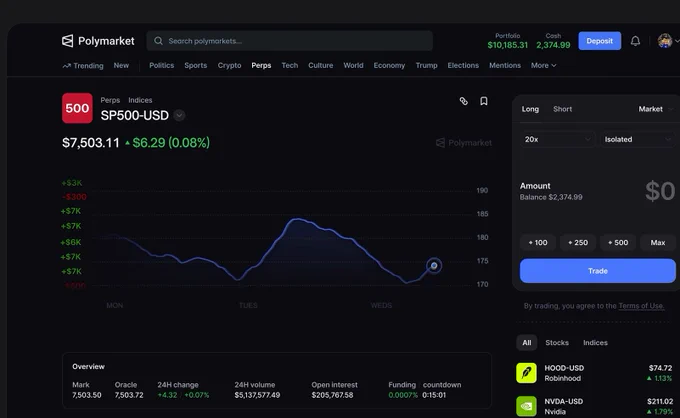Click the NVDA-USD Nvidia logo icon
The width and height of the screenshot is (680, 418).
coord(526,406)
